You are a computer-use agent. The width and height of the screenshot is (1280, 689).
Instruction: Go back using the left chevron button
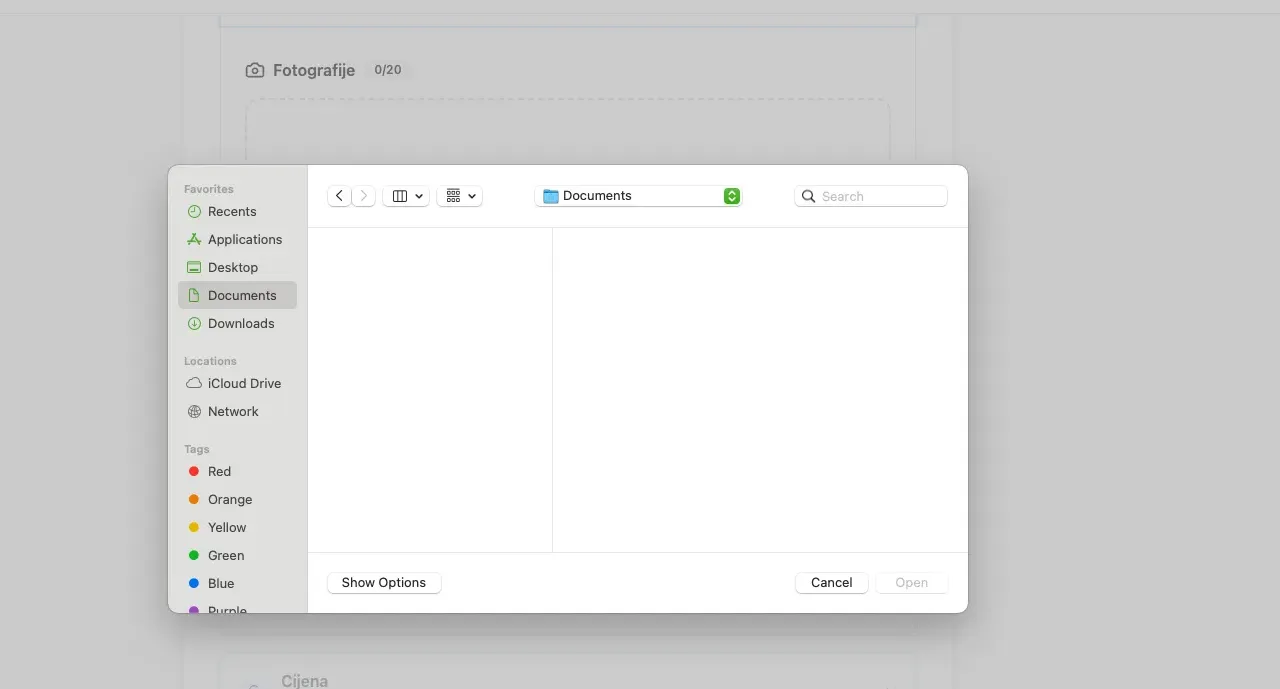coord(339,196)
